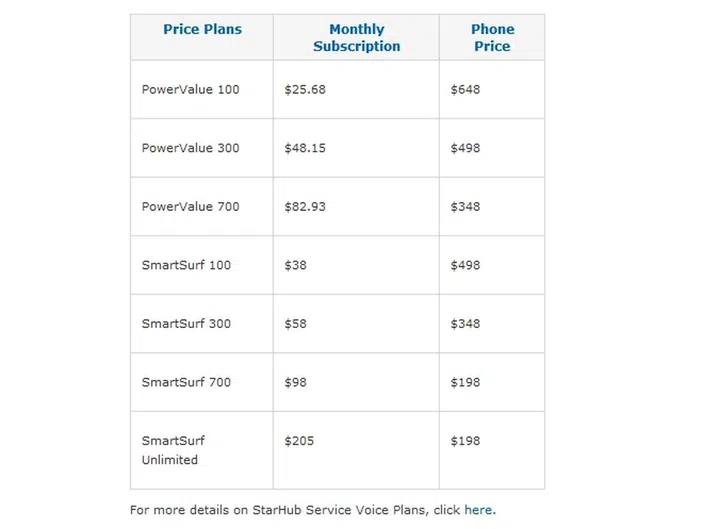Click the $48.15 monthly subscription value
Viewport: 720px width, 529px height.
305,148
